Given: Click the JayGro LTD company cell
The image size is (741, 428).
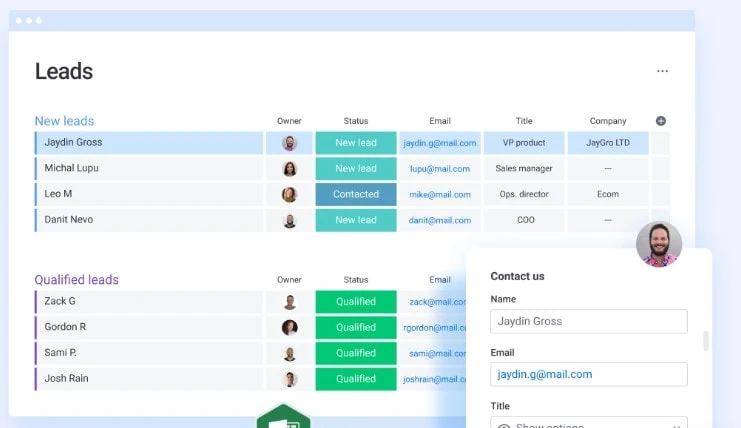Looking at the screenshot, I should pyautogui.click(x=608, y=143).
